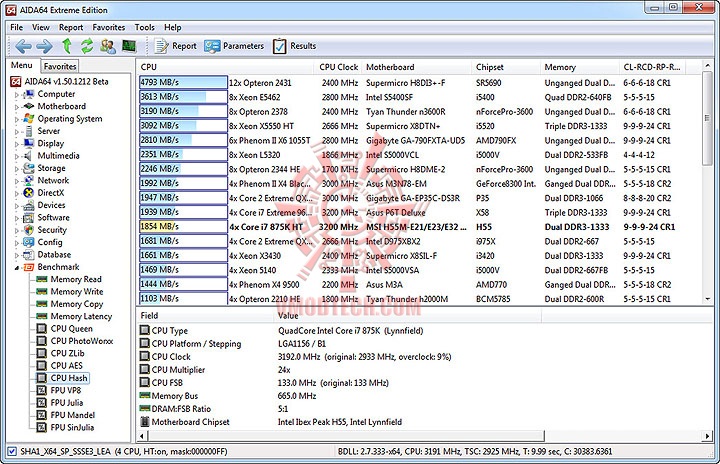
Task: Select the Memory Read benchmark icon
Action: (x=42, y=279)
